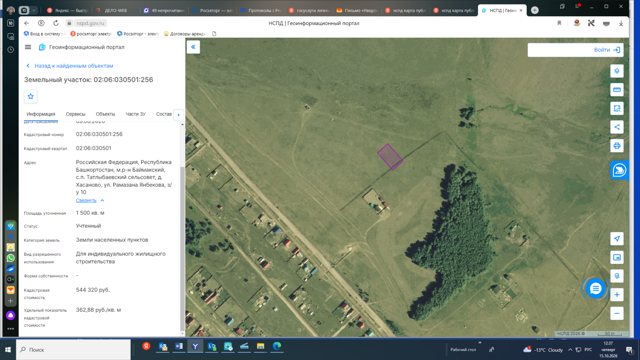This screenshot has width=640, height=360.
Task: Click the cadastral quarter value 02:06:030501
Action: tap(93, 148)
